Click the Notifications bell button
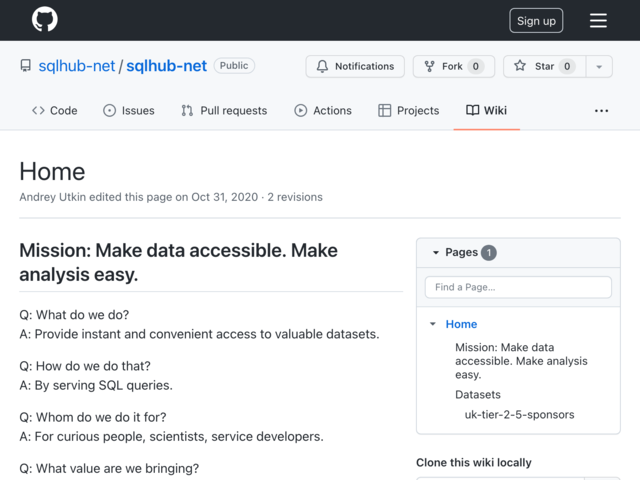Viewport: 640px width, 480px height. point(355,66)
